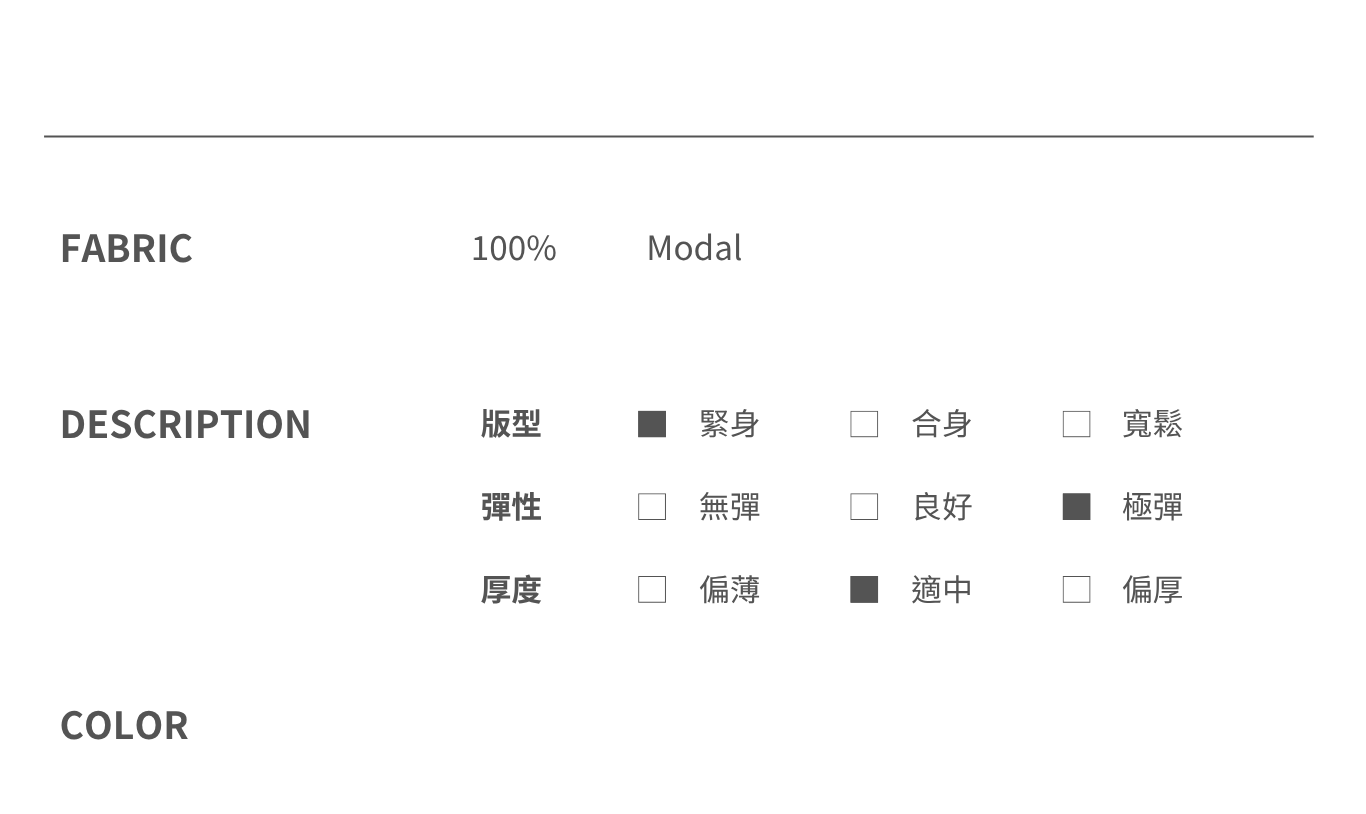Image resolution: width=1366 pixels, height=814 pixels.
Task: Click the 適中 text label
Action: click(x=941, y=590)
